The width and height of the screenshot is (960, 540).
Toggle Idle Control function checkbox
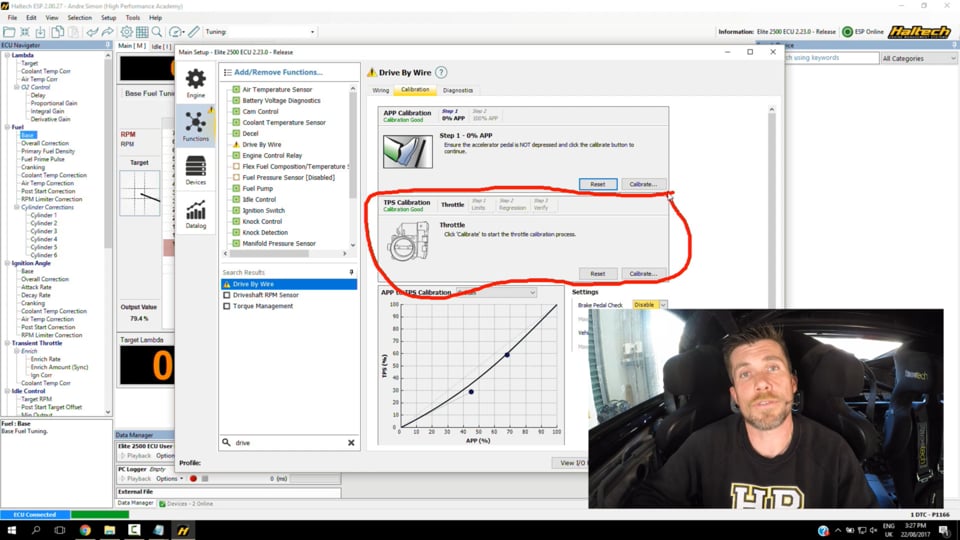[236, 200]
